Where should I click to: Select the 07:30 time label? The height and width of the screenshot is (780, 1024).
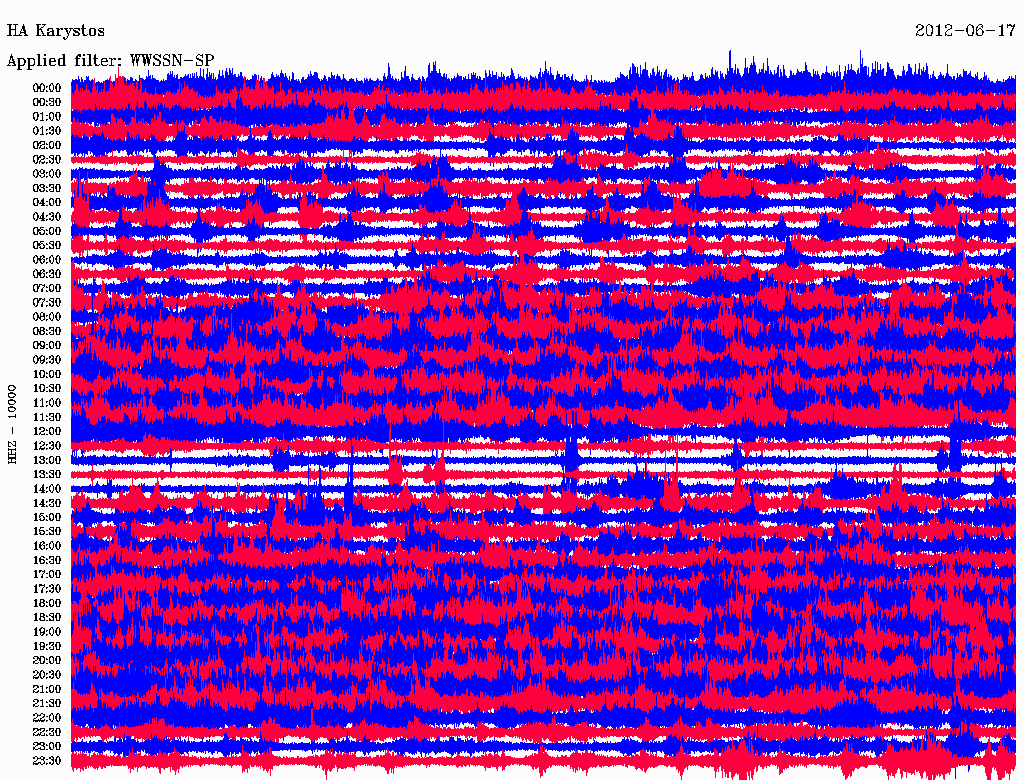(47, 302)
